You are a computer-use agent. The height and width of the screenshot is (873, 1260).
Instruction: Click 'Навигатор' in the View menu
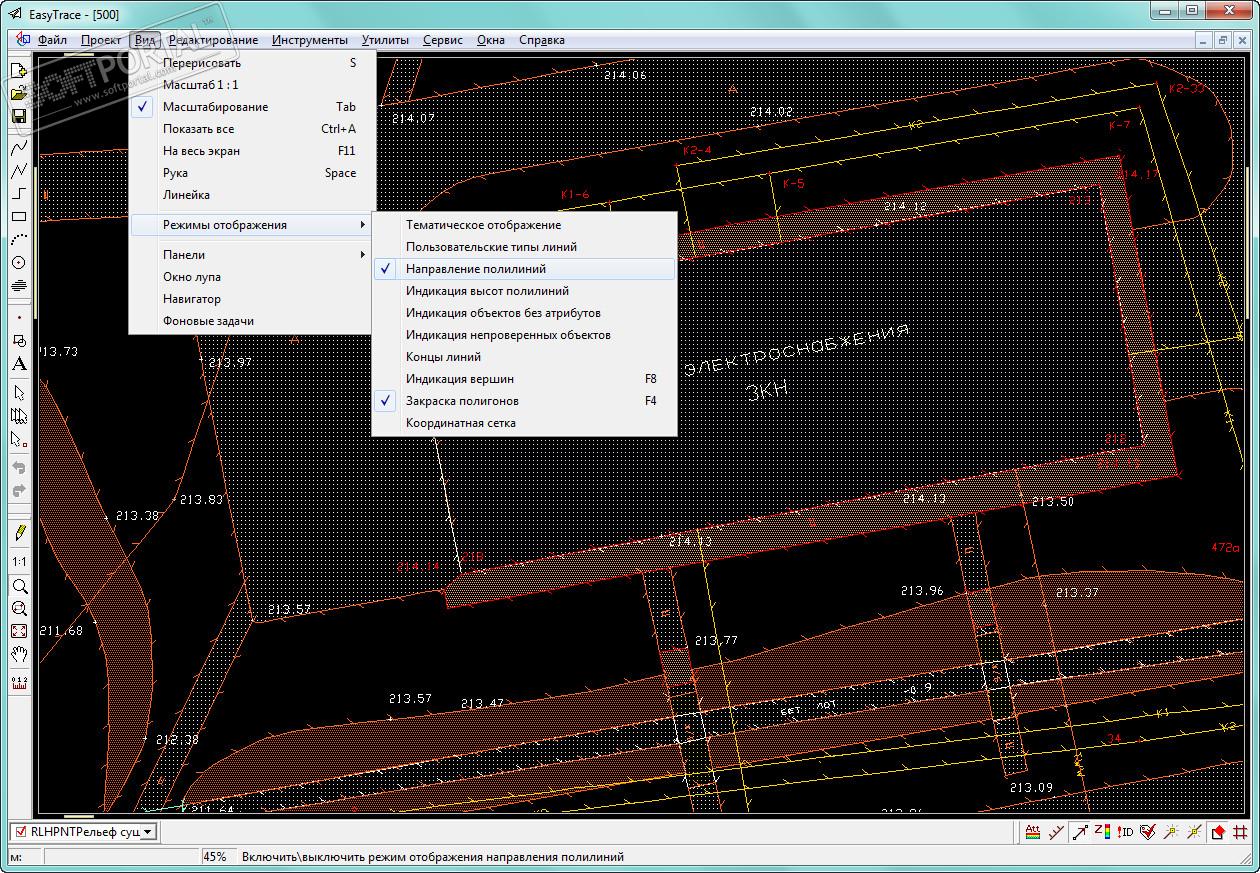pos(192,299)
